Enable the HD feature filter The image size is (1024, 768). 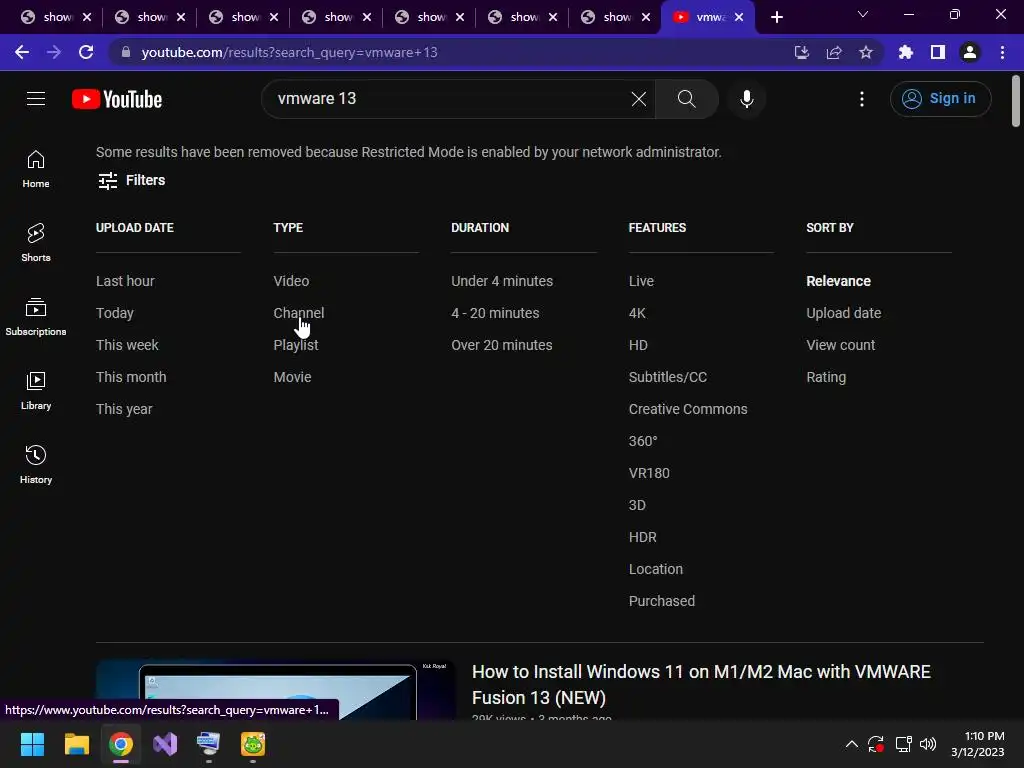point(638,345)
